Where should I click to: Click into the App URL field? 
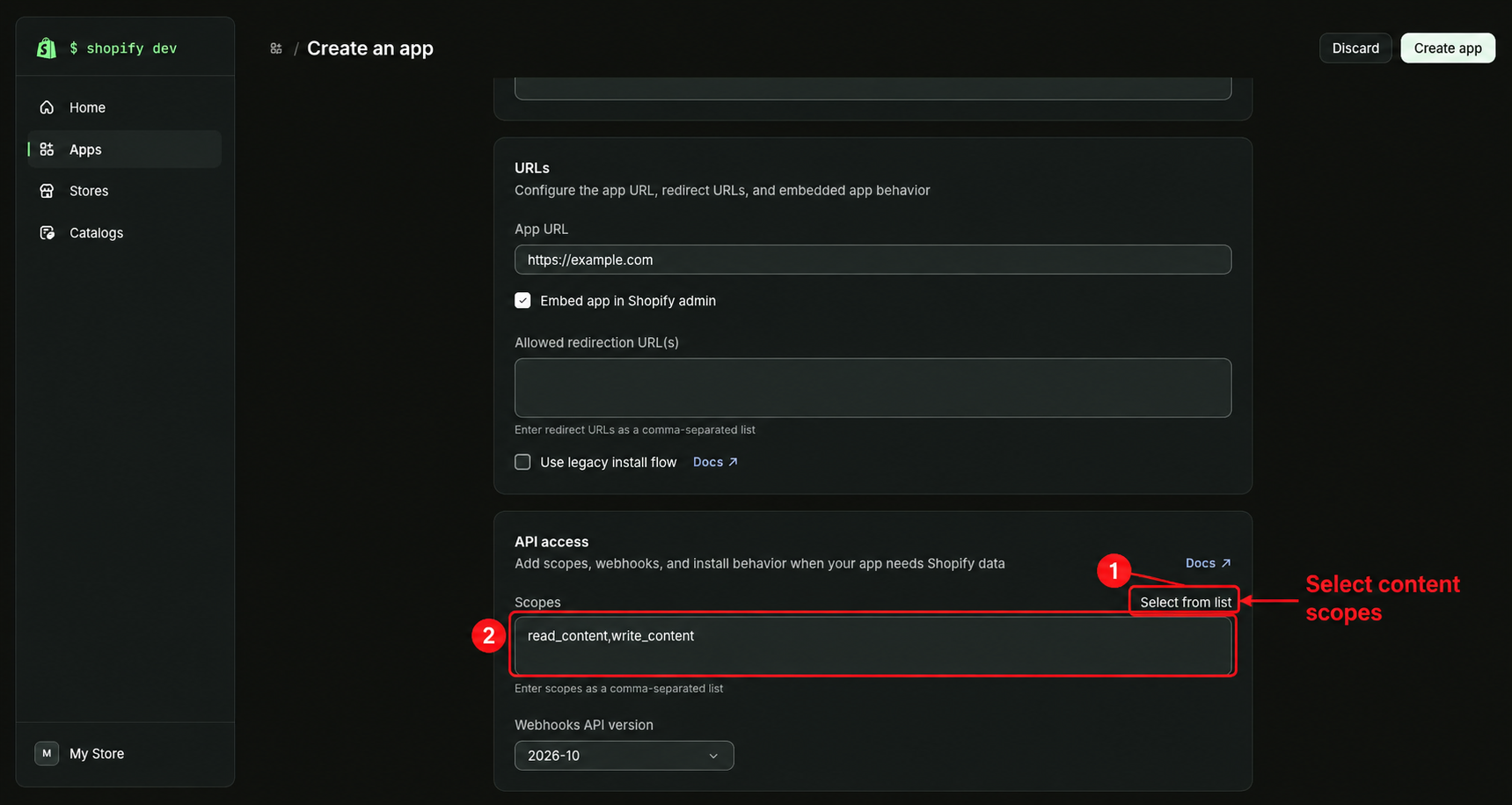click(873, 260)
